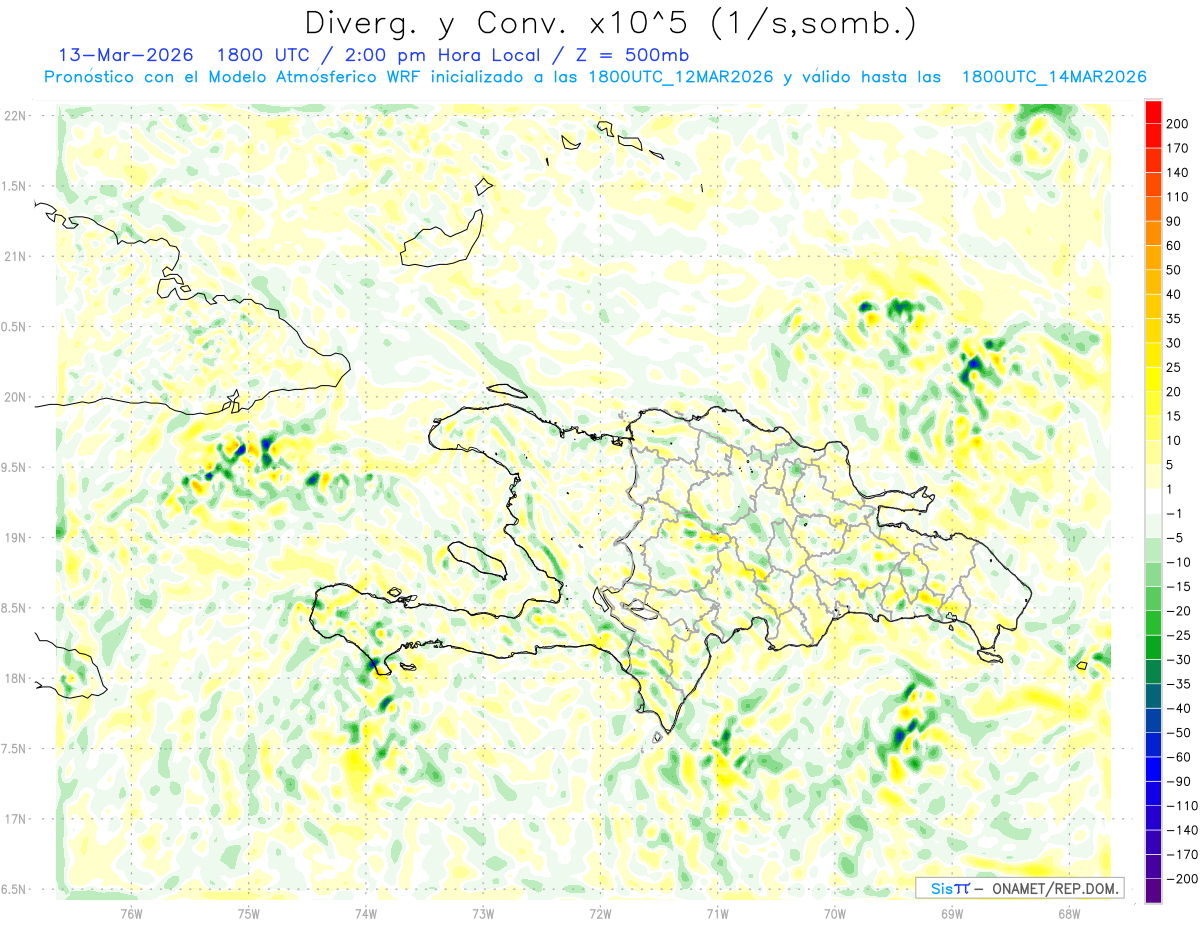Pick the orange colorbar segment between 60 and 90

click(x=1153, y=234)
